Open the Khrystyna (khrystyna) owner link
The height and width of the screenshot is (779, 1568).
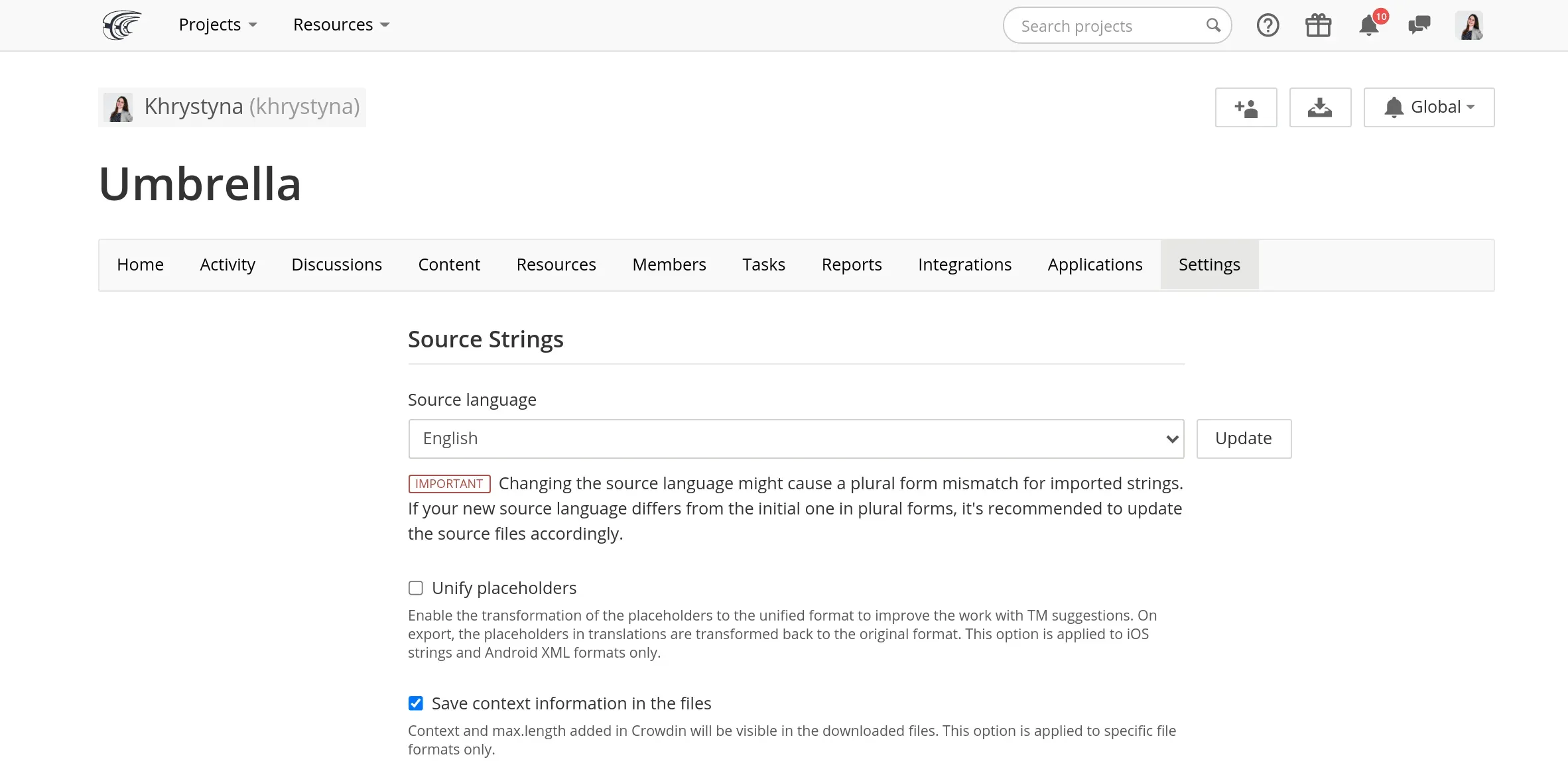coord(251,107)
